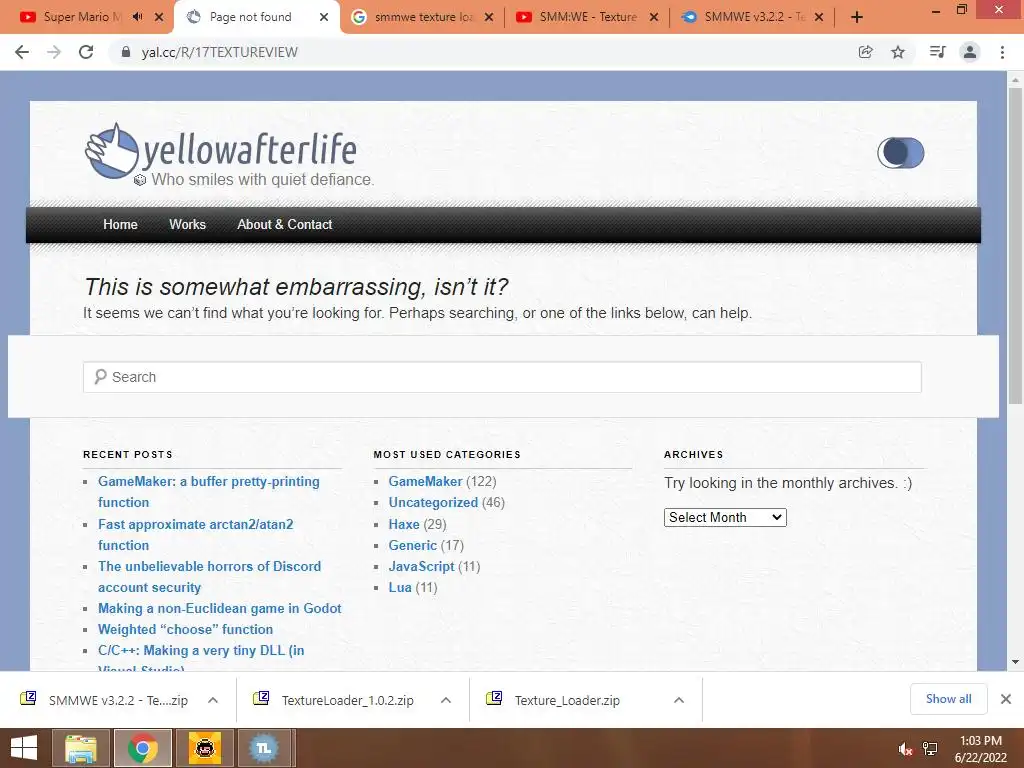Open GameMaker buffer pretty-printing post
This screenshot has width=1024, height=768.
coord(209,492)
